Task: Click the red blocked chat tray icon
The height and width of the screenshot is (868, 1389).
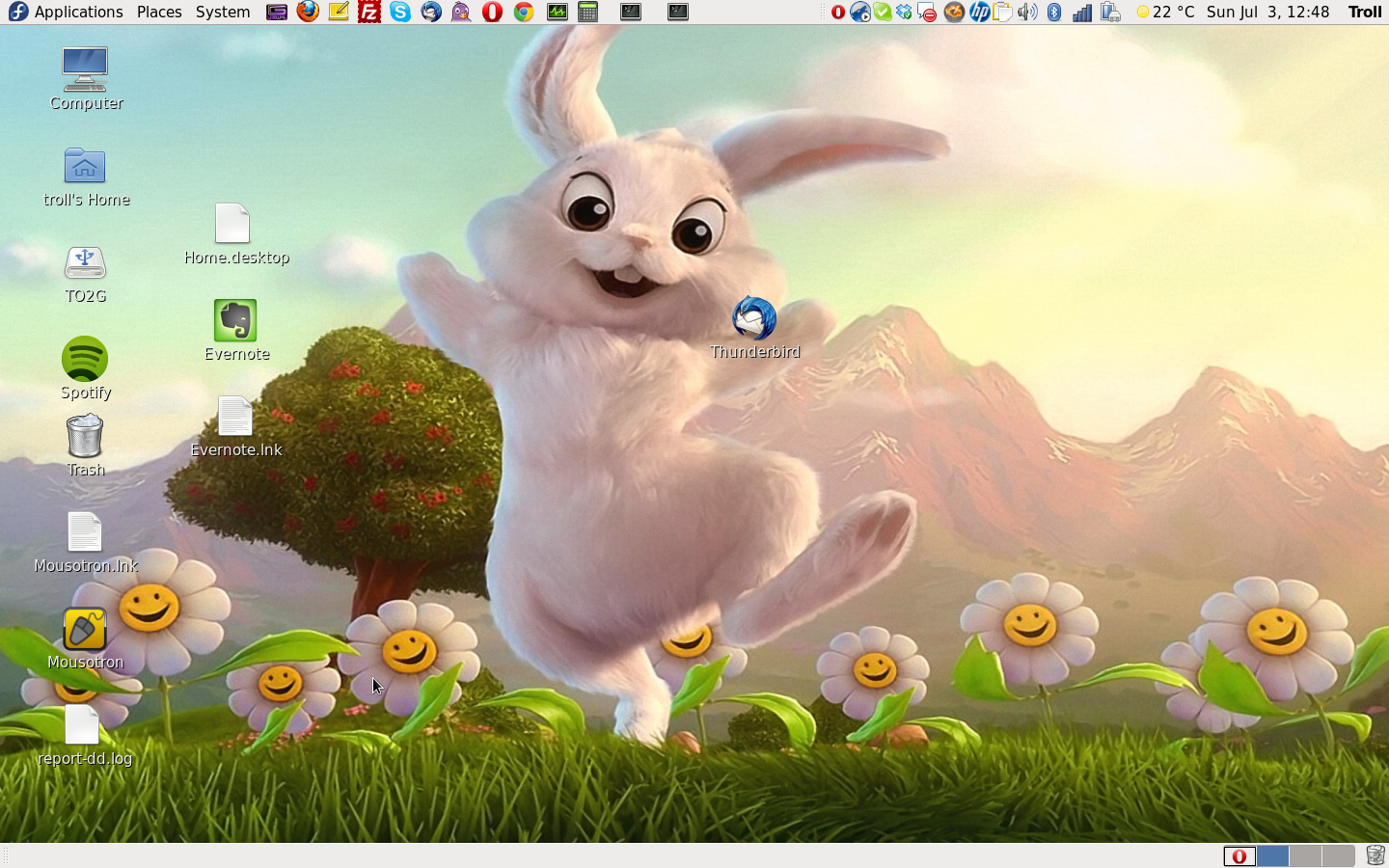Action: [927, 12]
